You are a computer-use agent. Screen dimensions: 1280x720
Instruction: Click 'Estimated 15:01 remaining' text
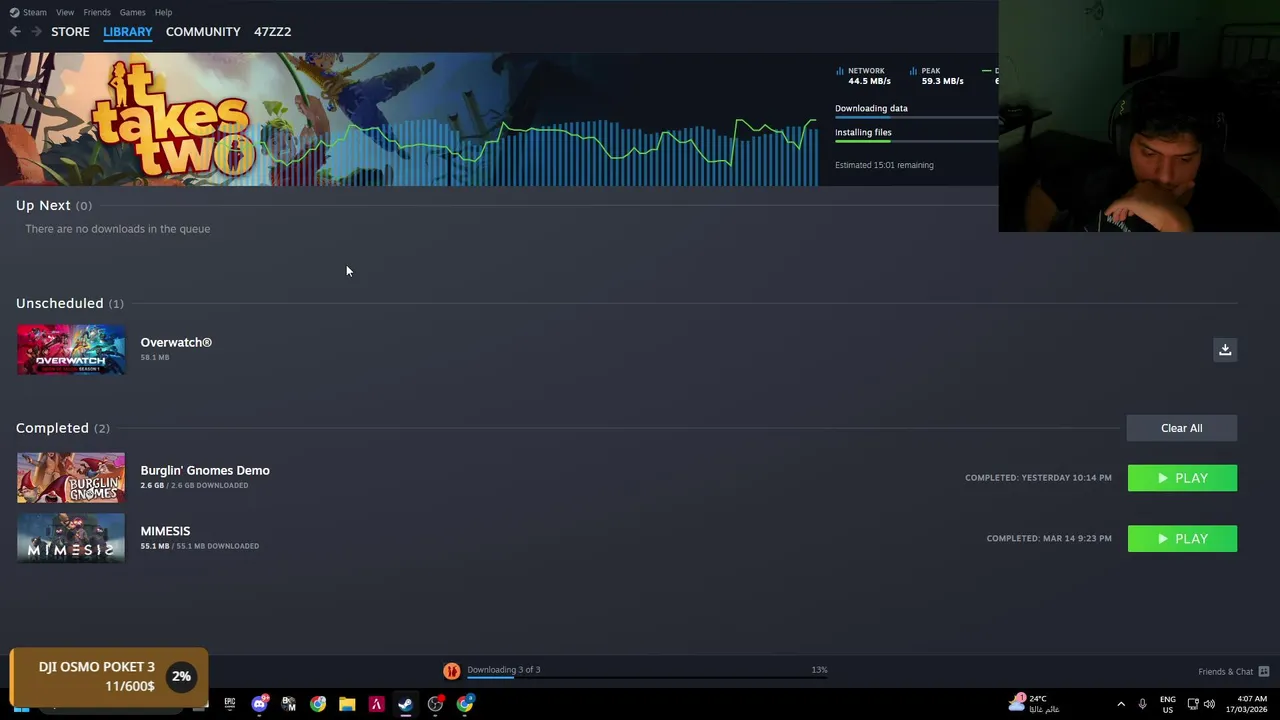[884, 165]
